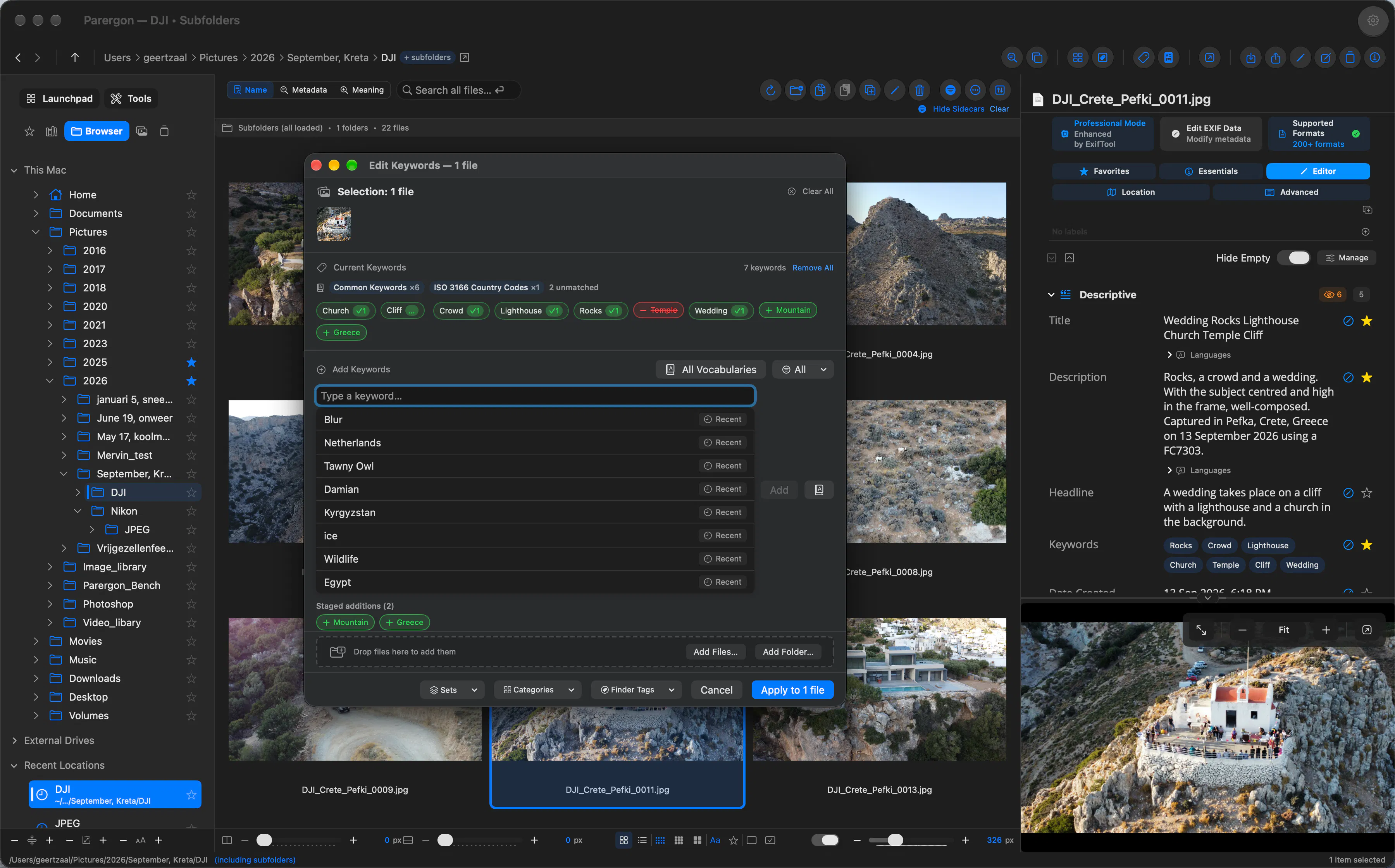Viewport: 1395px width, 868px height.
Task: Click the Type a keyword input field
Action: [535, 396]
